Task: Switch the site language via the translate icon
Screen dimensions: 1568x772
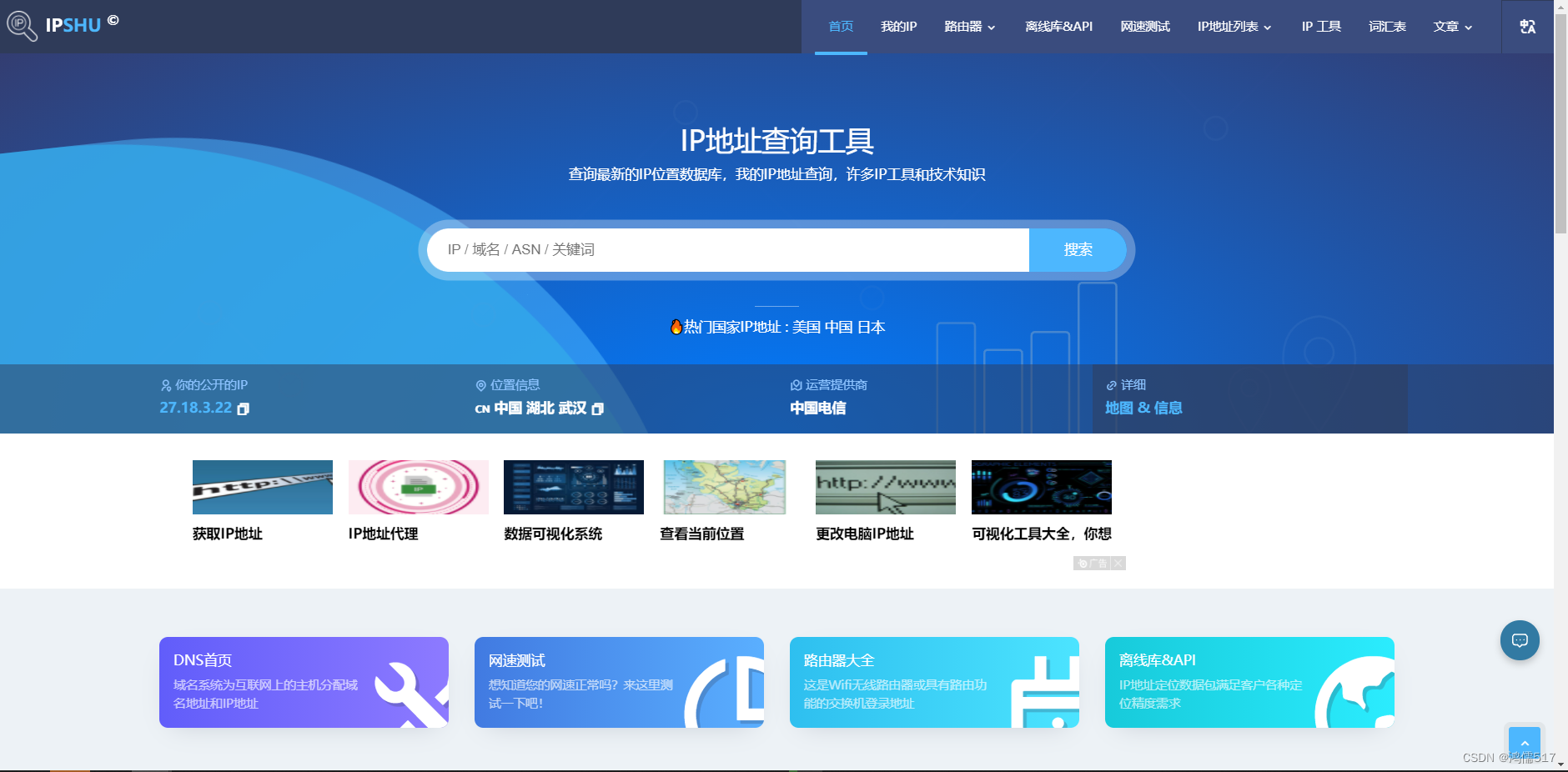Action: coord(1528,26)
